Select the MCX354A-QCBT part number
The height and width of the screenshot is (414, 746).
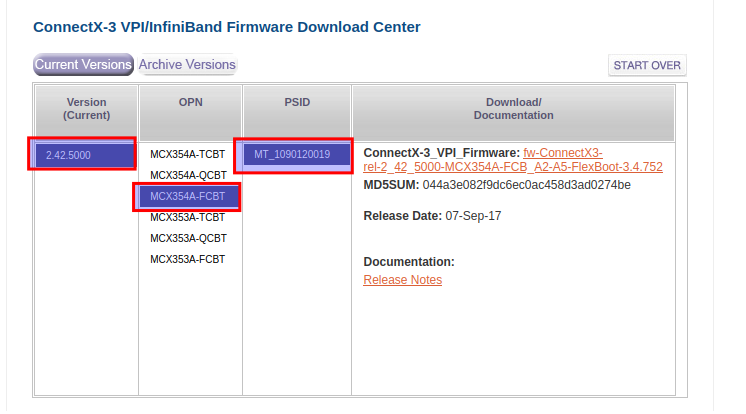coord(188,175)
